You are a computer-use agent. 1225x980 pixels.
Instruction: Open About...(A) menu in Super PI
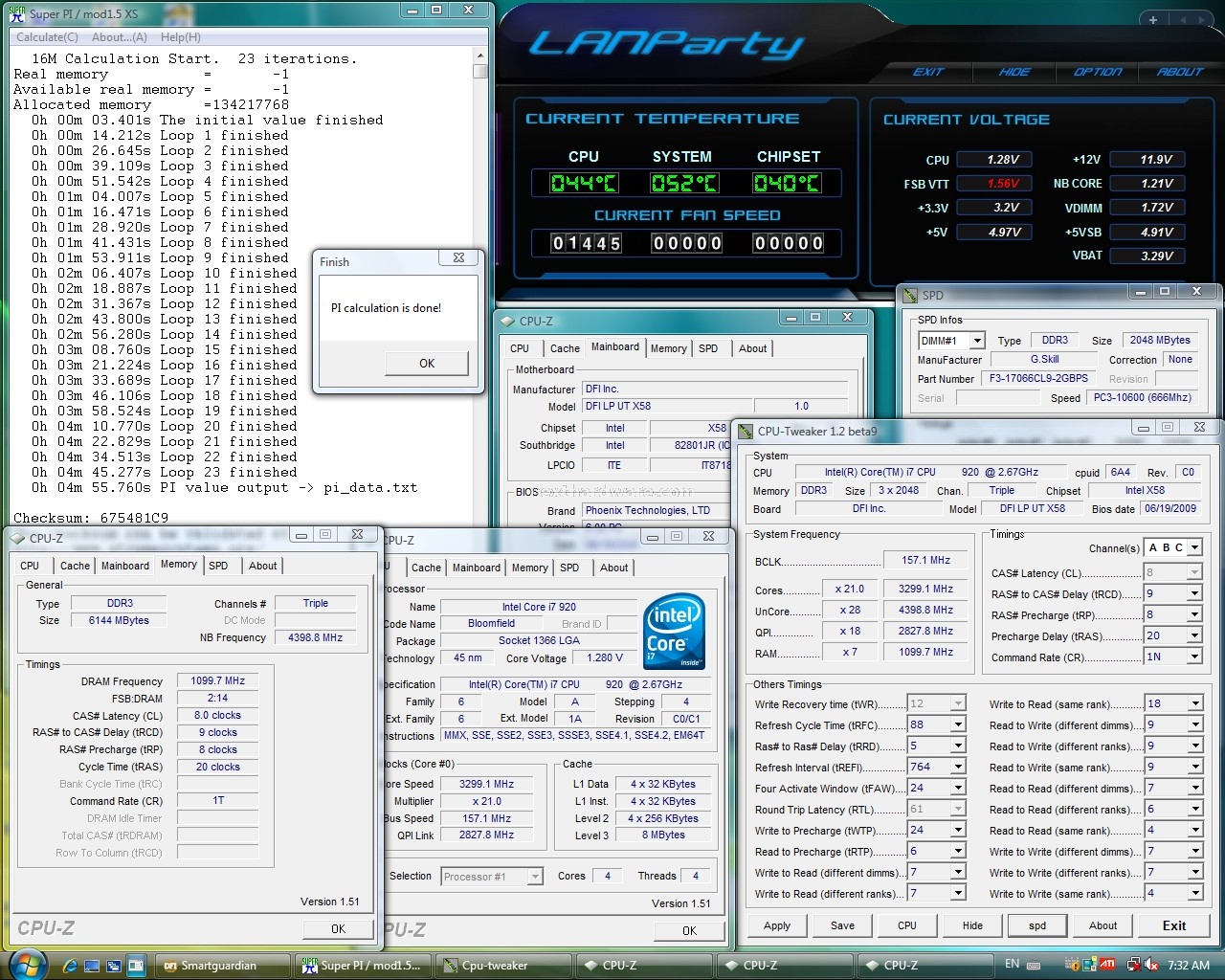point(119,37)
